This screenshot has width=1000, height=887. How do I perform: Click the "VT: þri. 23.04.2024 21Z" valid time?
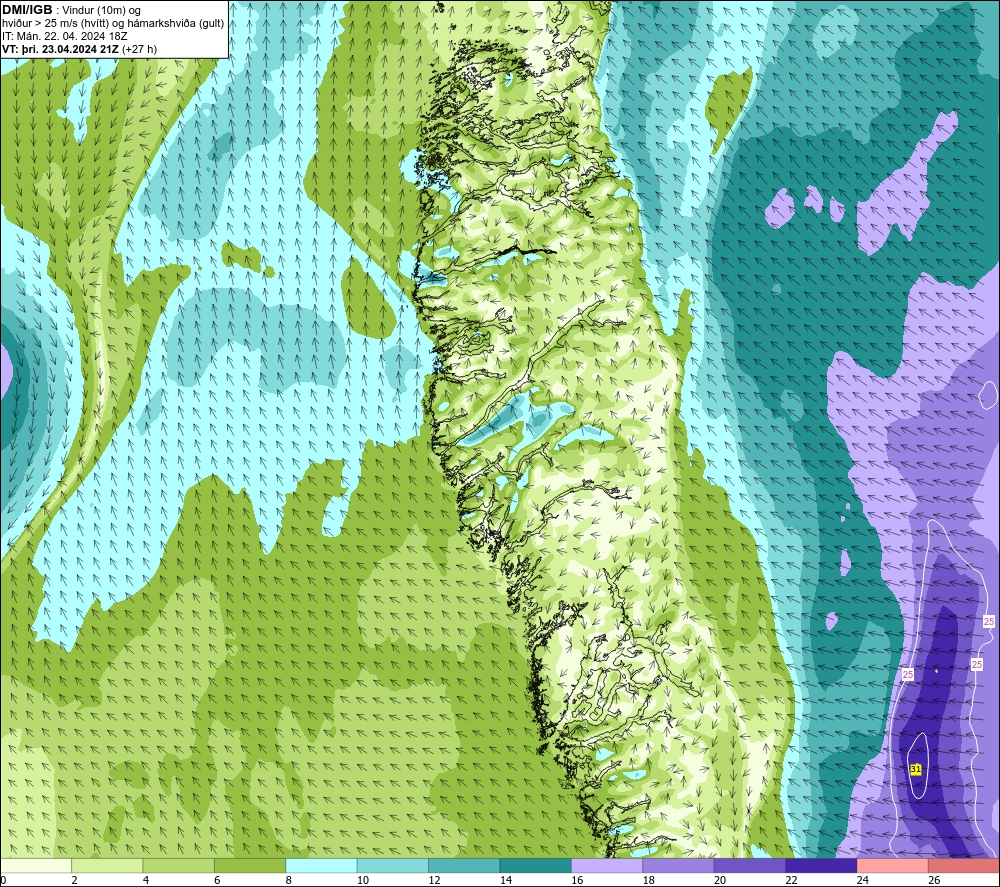(x=61, y=49)
